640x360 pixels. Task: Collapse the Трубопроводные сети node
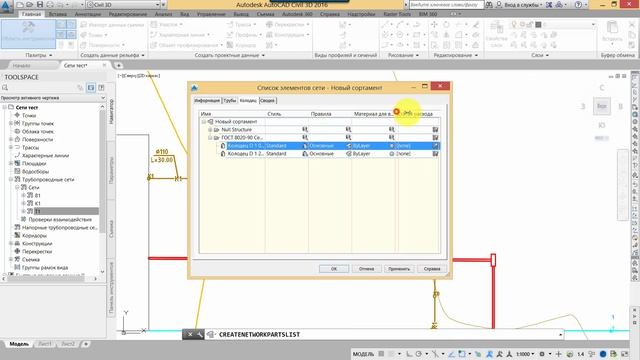[11, 179]
